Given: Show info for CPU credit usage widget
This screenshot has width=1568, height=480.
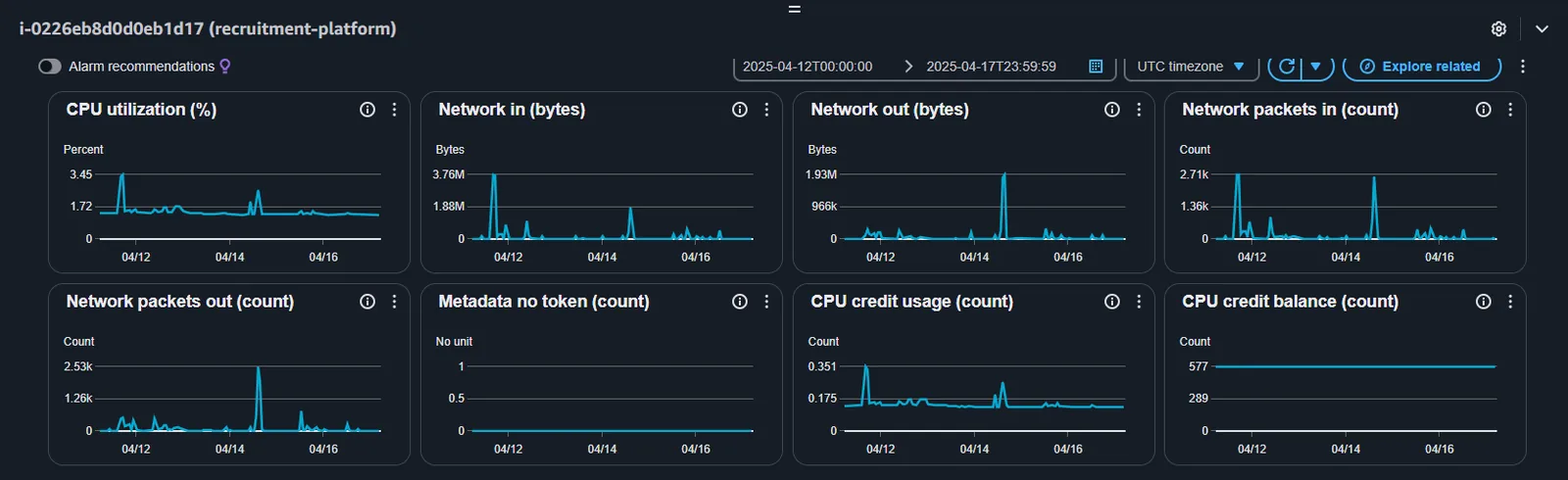Looking at the screenshot, I should 1112,302.
